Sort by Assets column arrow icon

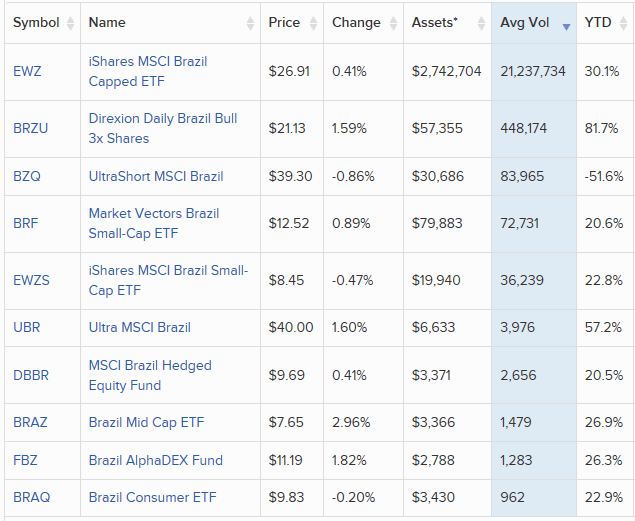tap(481, 23)
